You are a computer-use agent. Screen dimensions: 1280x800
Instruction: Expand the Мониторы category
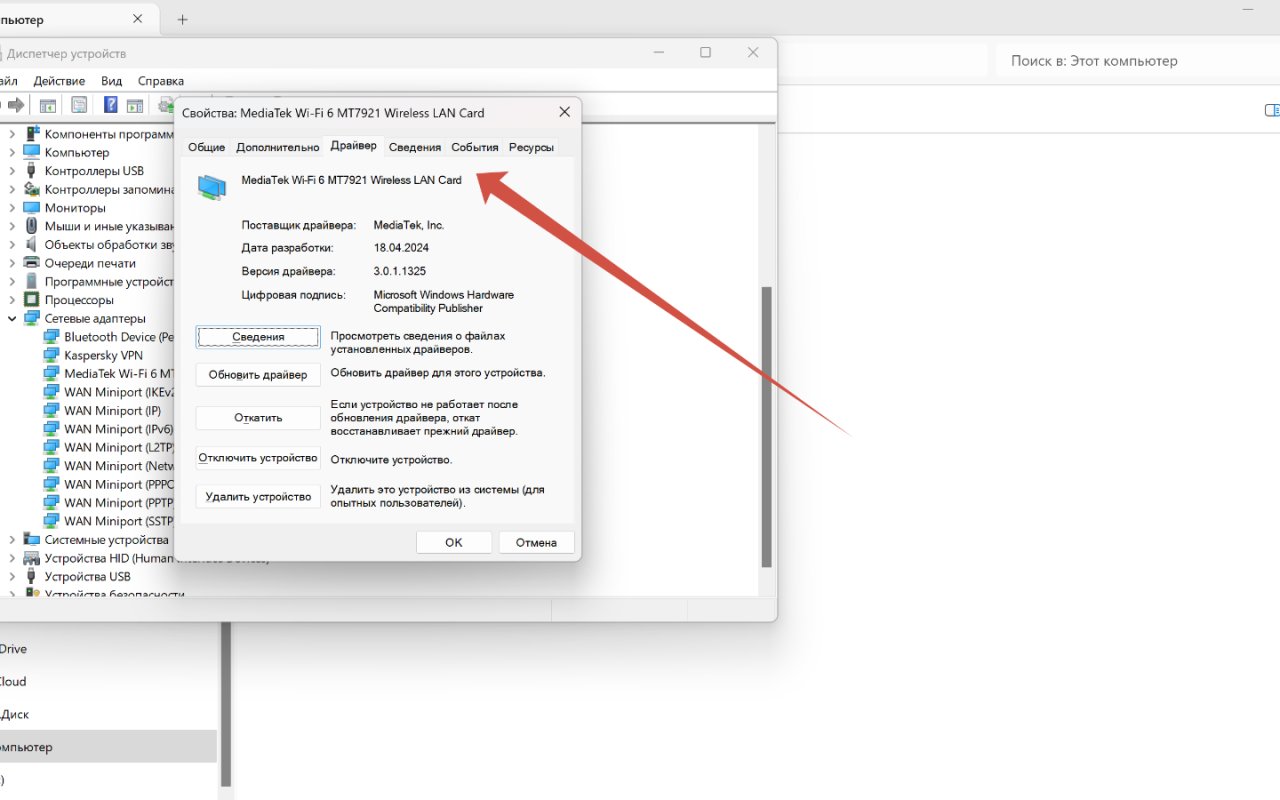[12, 208]
